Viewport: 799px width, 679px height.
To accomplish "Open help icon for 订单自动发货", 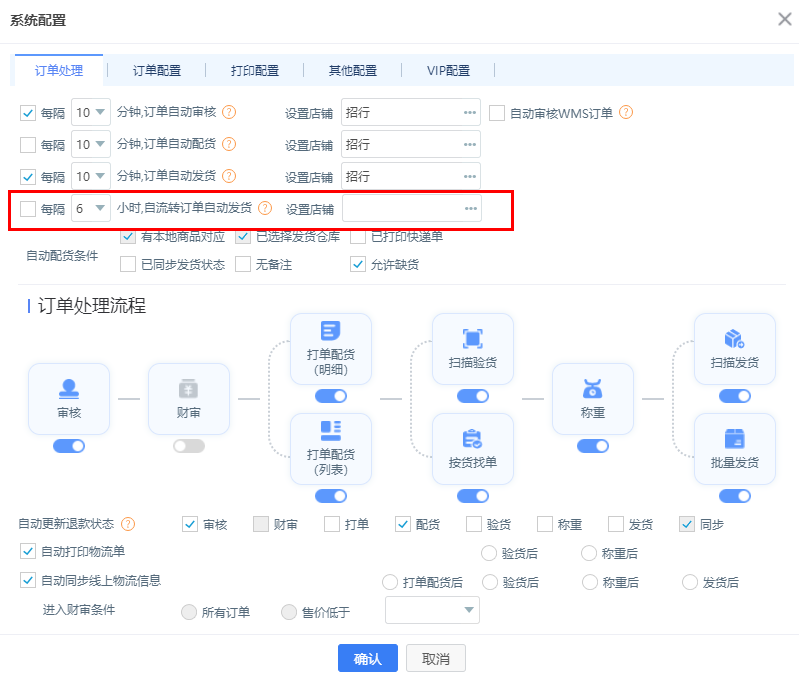I will (229, 176).
